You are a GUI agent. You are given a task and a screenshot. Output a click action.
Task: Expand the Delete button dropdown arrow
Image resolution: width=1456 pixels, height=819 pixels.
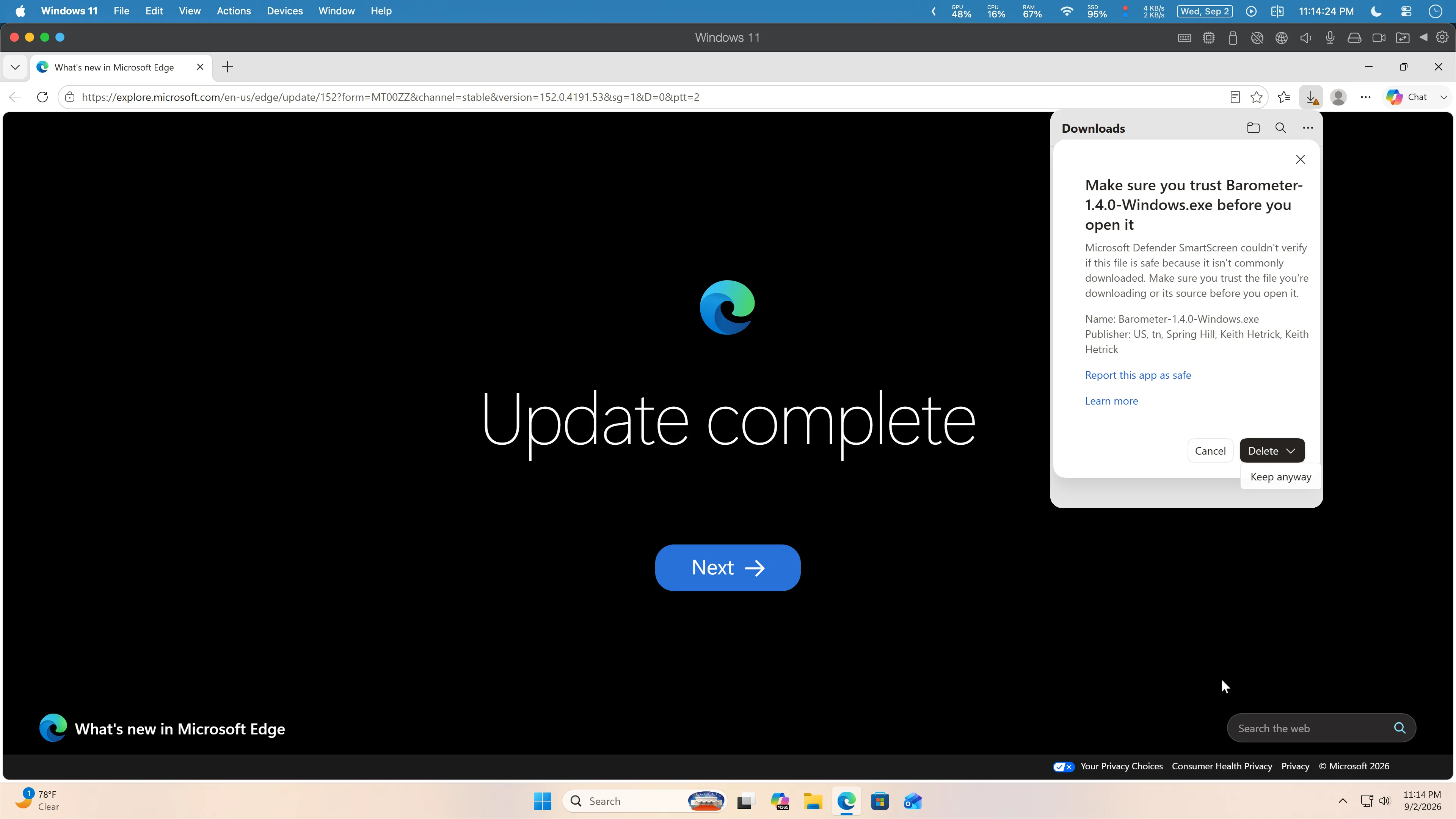[1291, 451]
